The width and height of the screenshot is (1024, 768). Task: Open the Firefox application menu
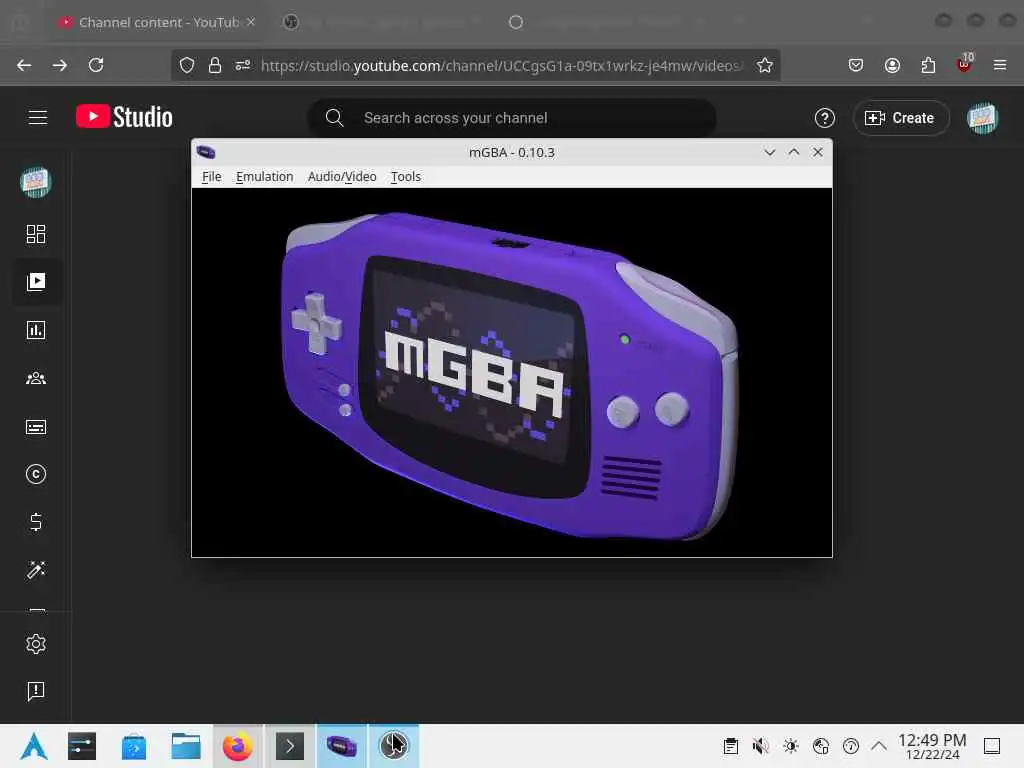coord(1000,65)
